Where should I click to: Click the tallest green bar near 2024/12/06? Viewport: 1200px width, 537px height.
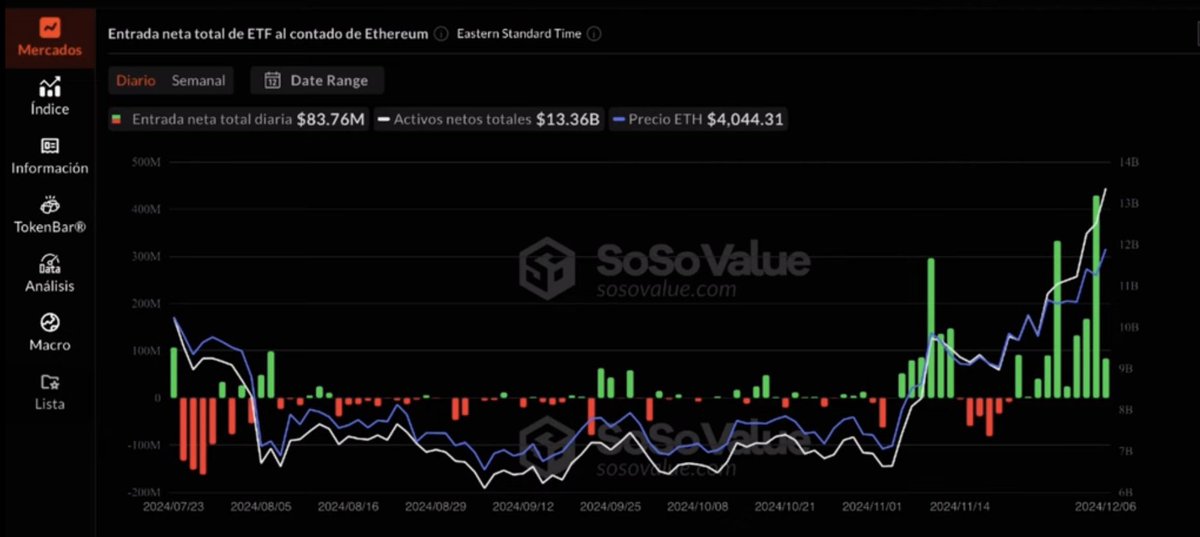(x=1096, y=296)
